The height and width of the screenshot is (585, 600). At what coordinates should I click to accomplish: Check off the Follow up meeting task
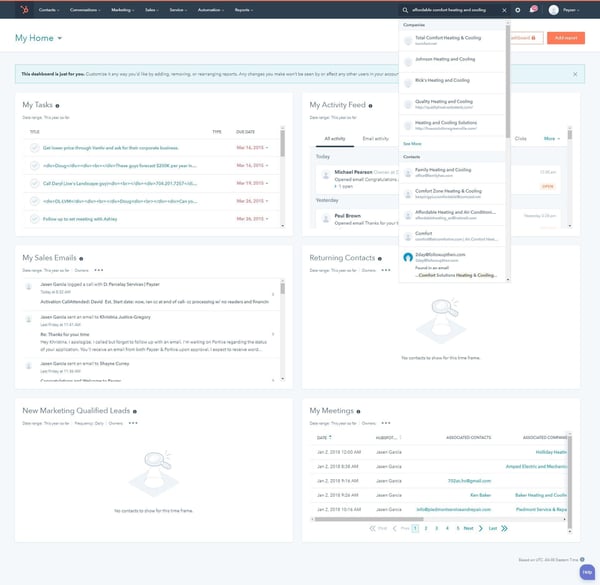tap(34, 219)
